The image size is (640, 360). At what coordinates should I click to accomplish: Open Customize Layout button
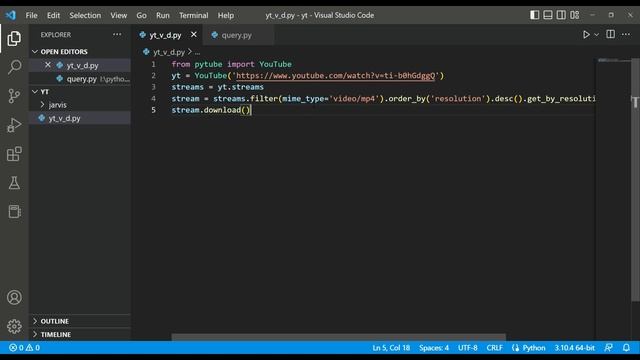coord(575,15)
